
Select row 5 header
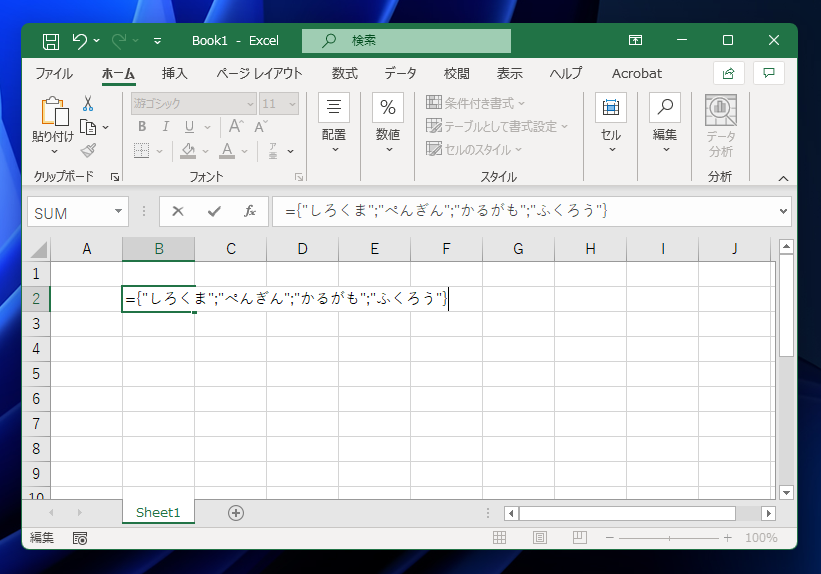pos(36,373)
